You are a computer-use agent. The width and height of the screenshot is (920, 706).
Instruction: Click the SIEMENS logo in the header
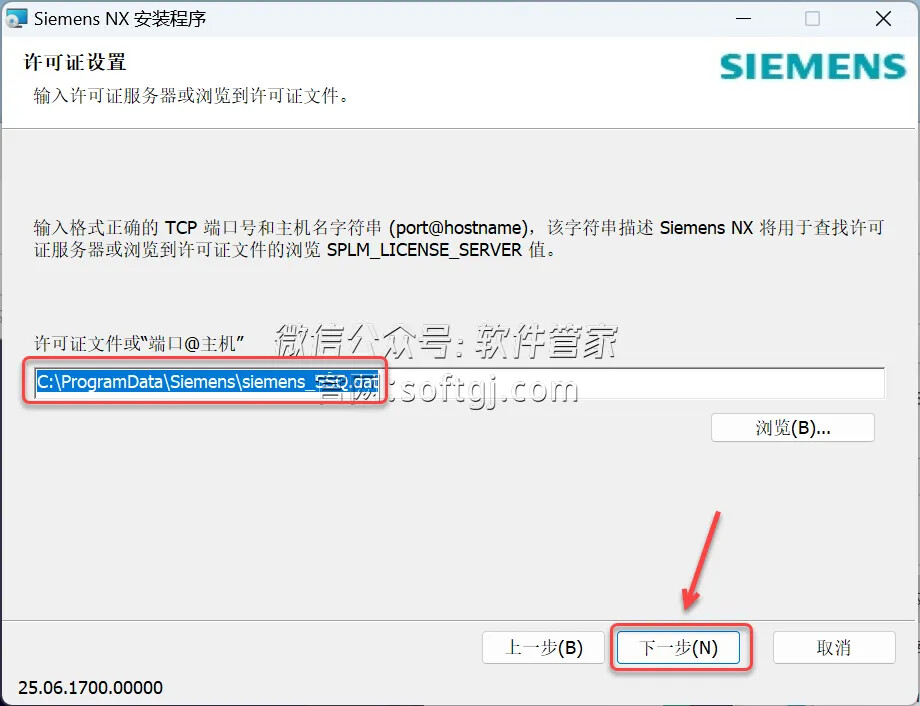coord(813,66)
